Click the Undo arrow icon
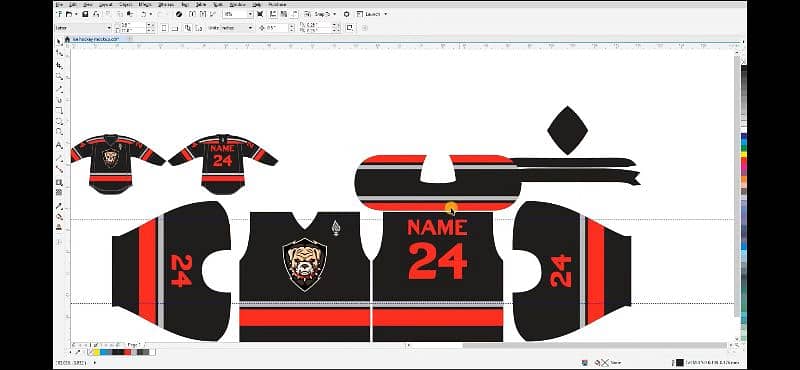 point(143,14)
